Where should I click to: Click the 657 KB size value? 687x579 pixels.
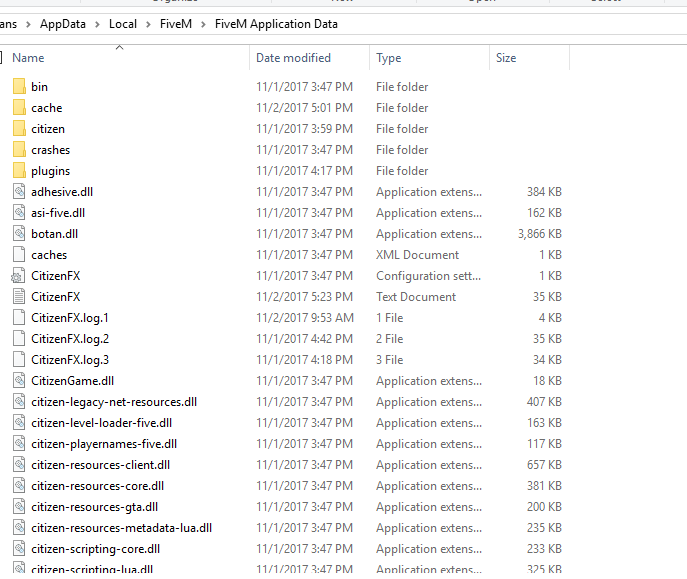pos(544,465)
